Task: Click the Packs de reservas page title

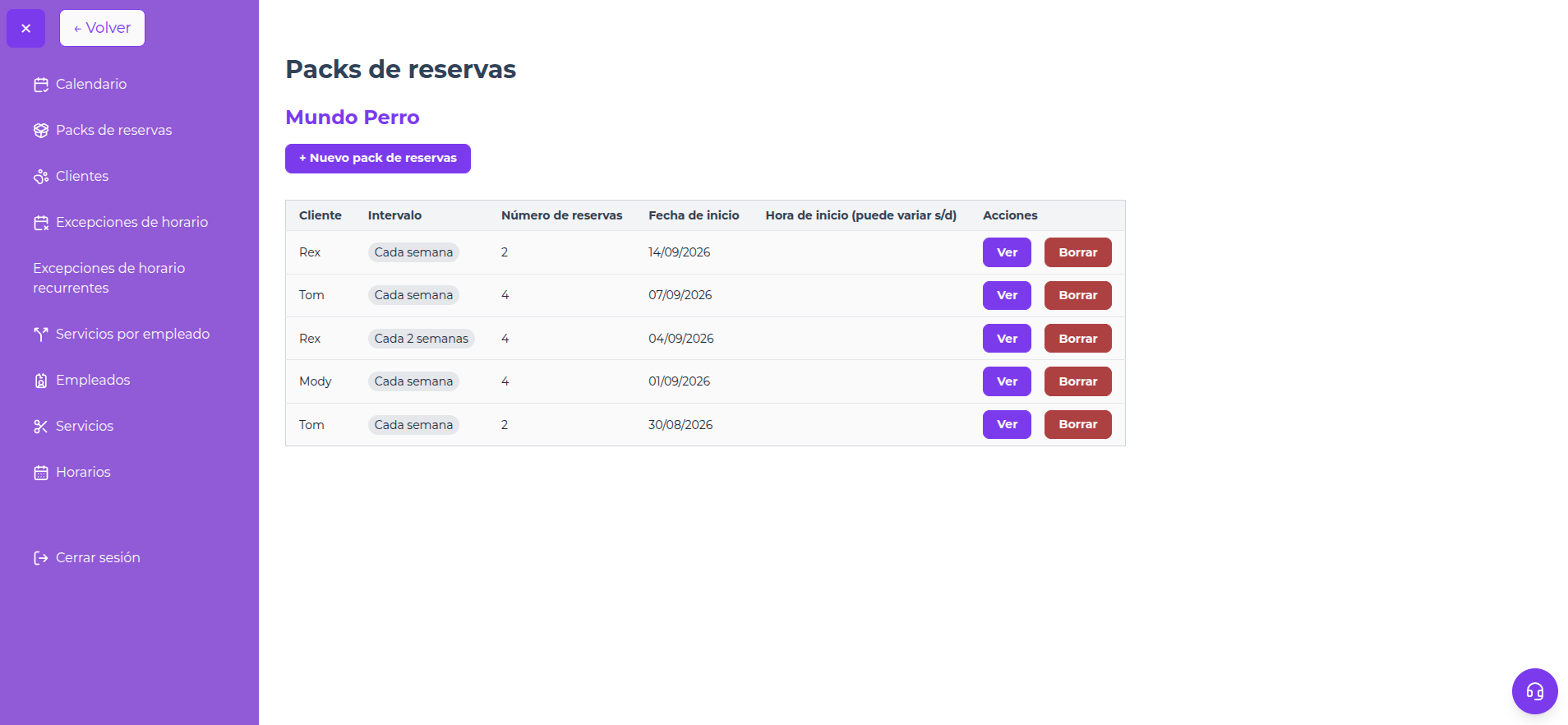Action: [x=401, y=69]
